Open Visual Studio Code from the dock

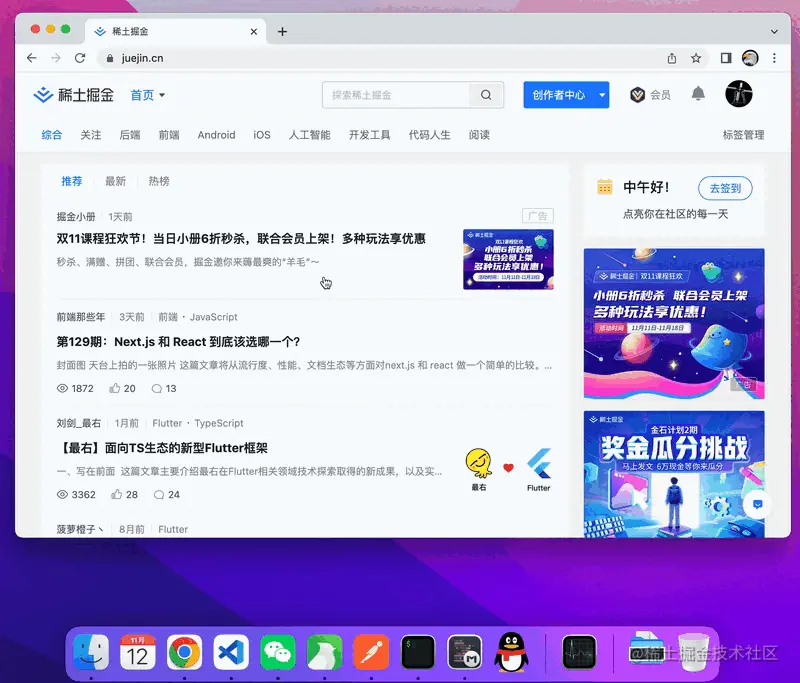[231, 652]
